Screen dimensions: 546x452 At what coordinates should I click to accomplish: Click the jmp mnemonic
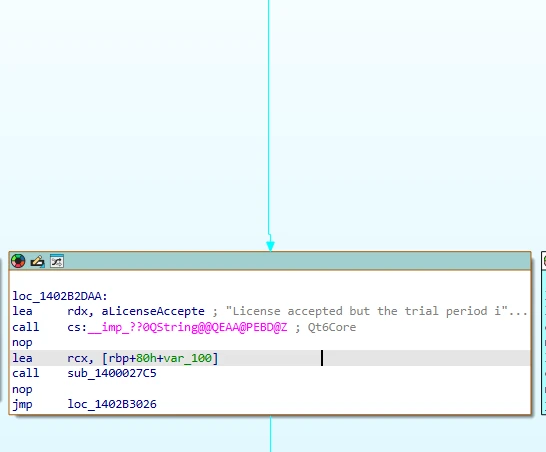point(22,404)
